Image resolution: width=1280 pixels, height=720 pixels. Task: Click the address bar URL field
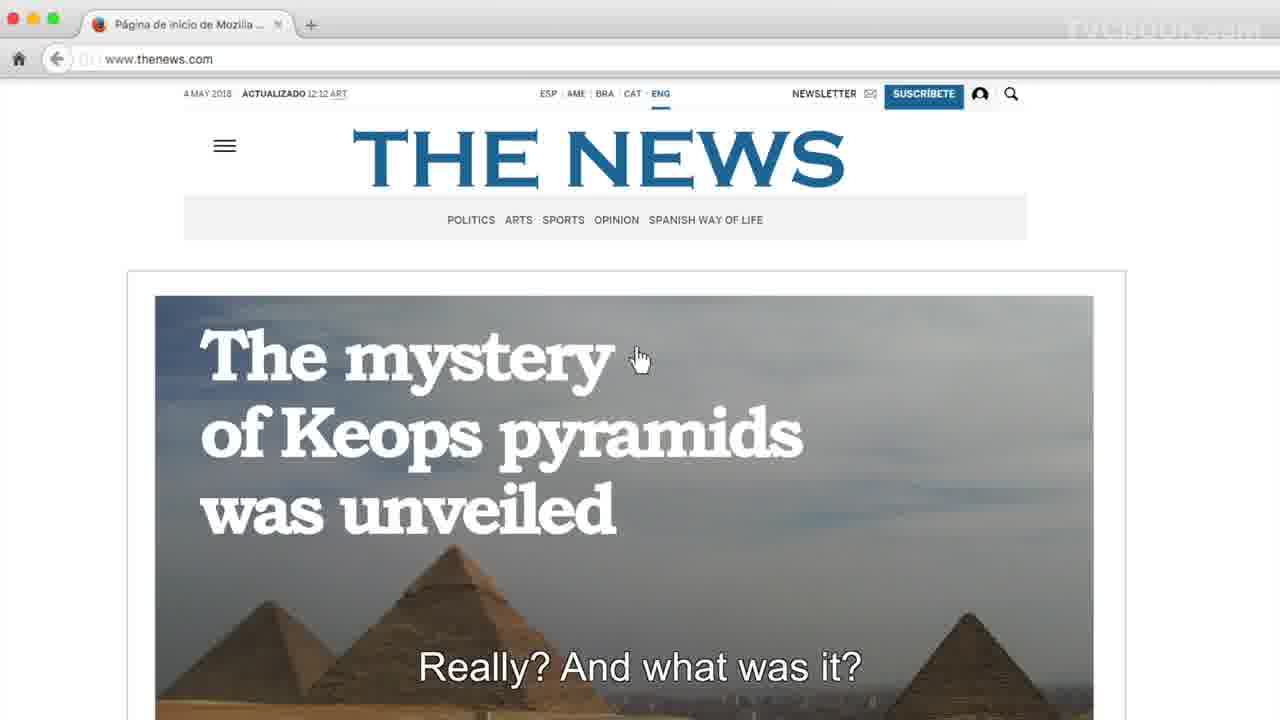point(640,59)
